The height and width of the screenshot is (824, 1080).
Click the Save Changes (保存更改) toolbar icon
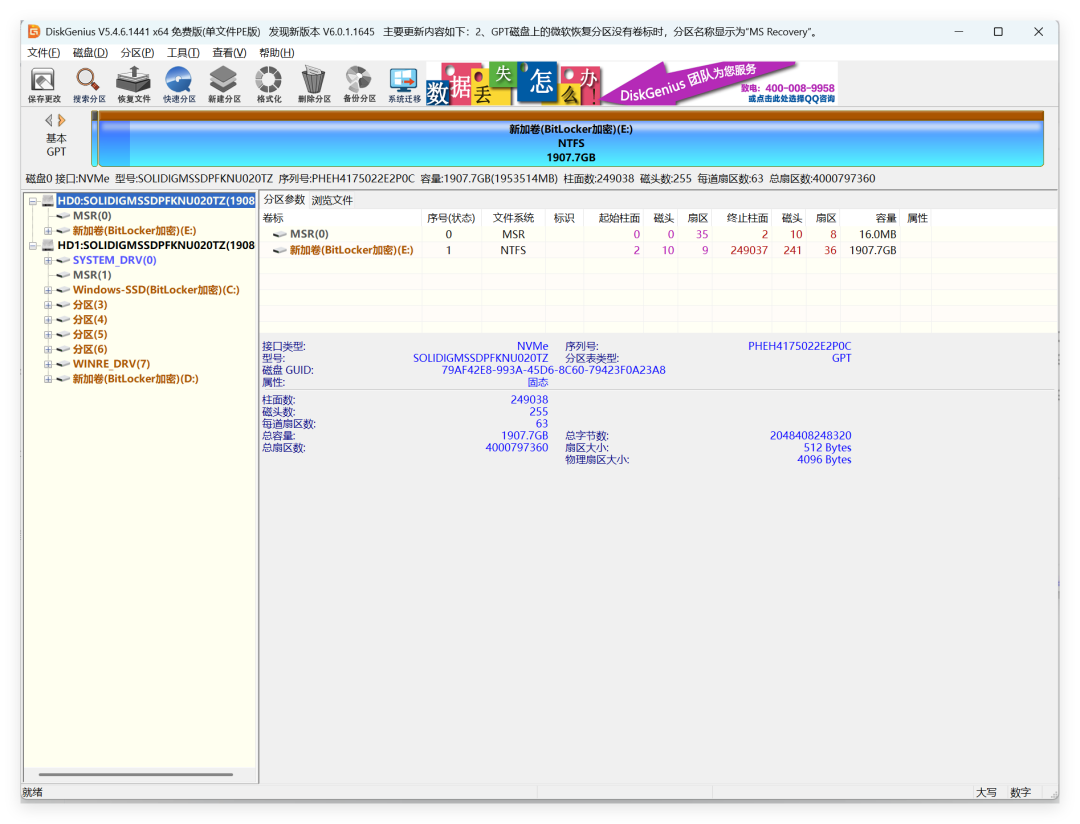coord(44,85)
